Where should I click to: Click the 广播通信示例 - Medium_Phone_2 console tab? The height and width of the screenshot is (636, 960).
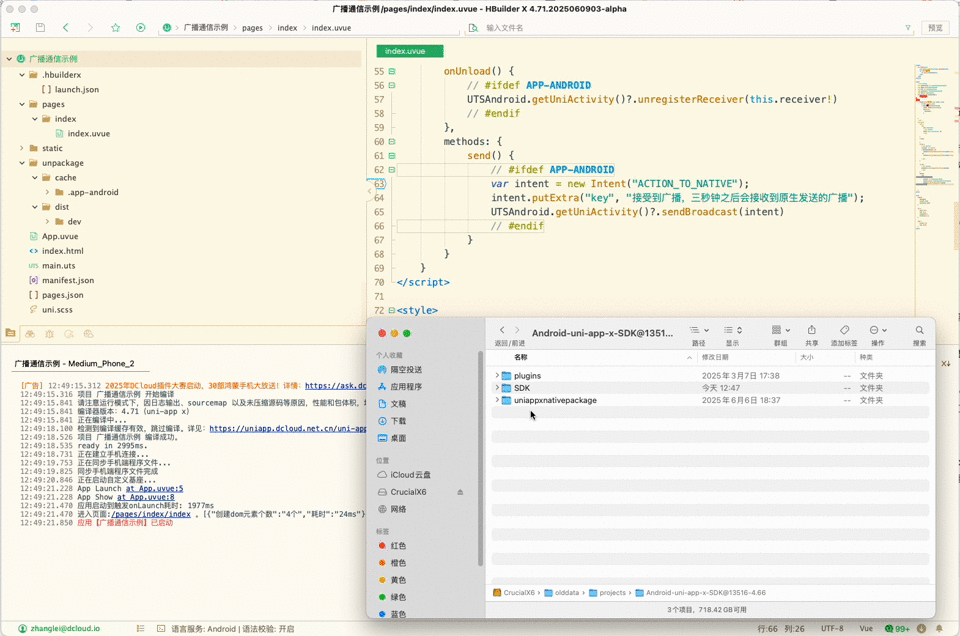coord(74,364)
